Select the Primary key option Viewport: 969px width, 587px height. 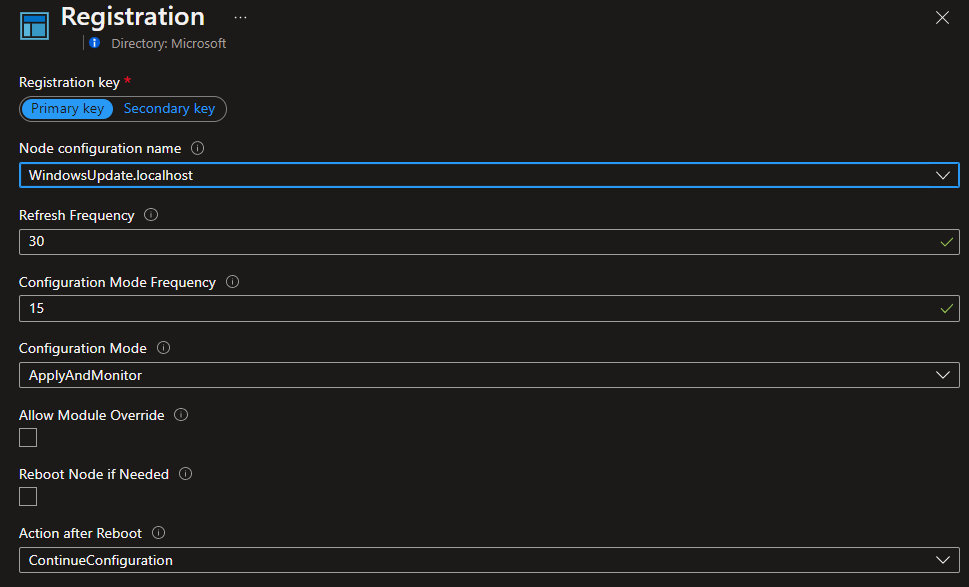click(x=67, y=109)
